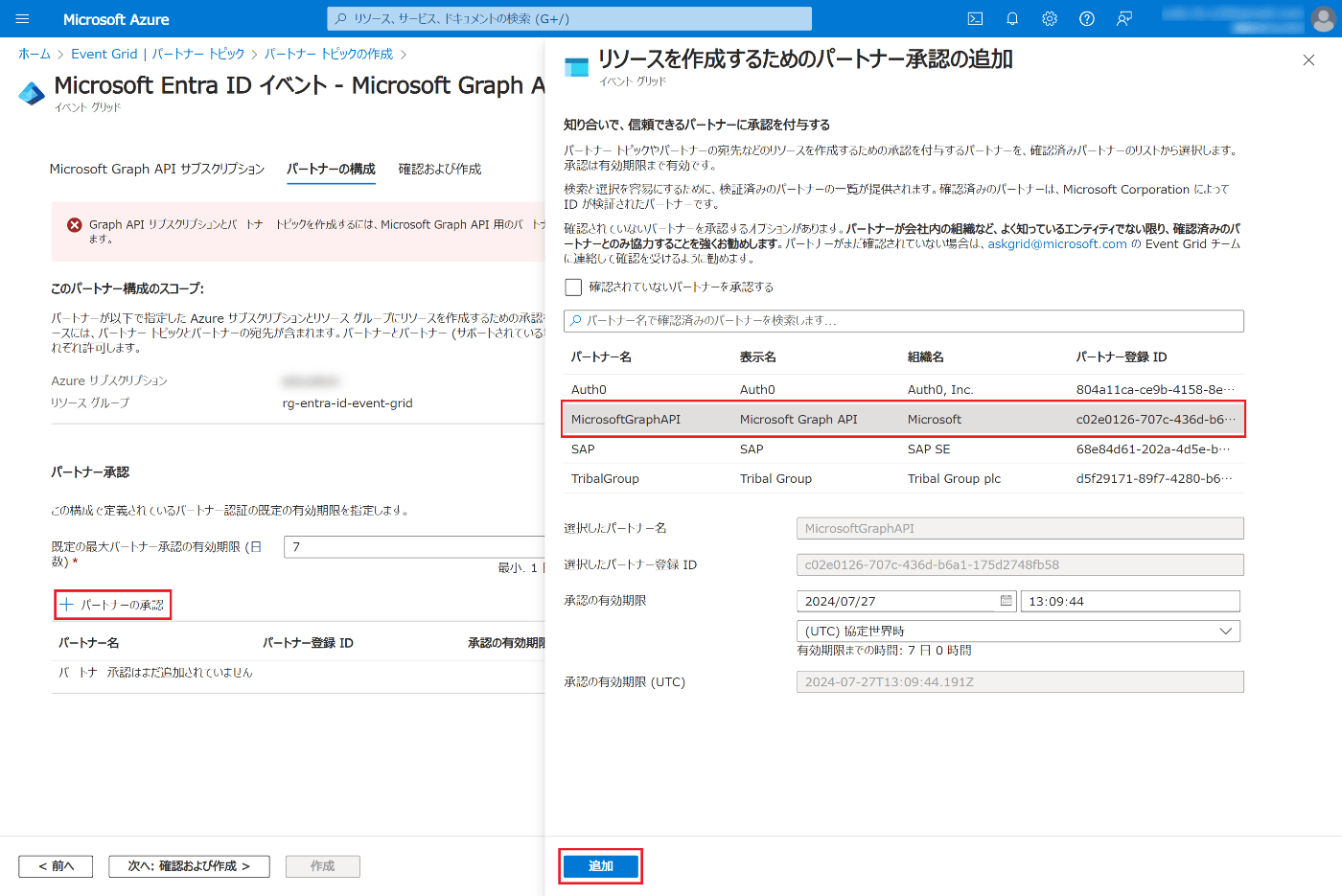Switch to Microsoft Graph API サブスクリプション tab
The width and height of the screenshot is (1342, 896).
coord(157,169)
